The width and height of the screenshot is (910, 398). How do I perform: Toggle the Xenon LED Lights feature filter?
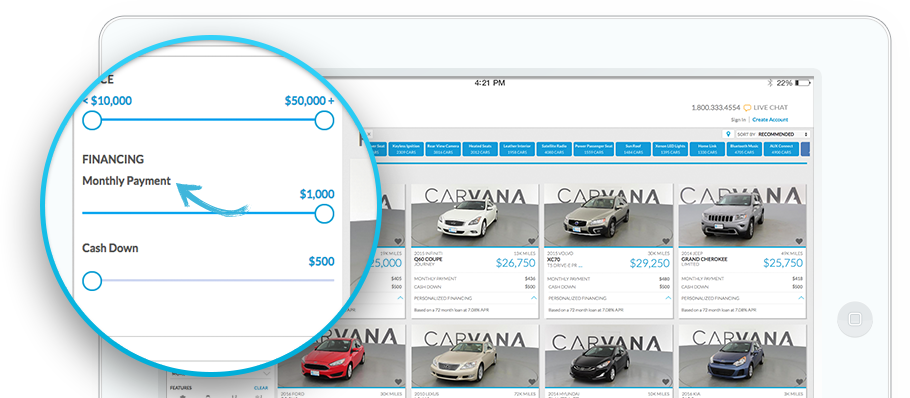[x=670, y=149]
